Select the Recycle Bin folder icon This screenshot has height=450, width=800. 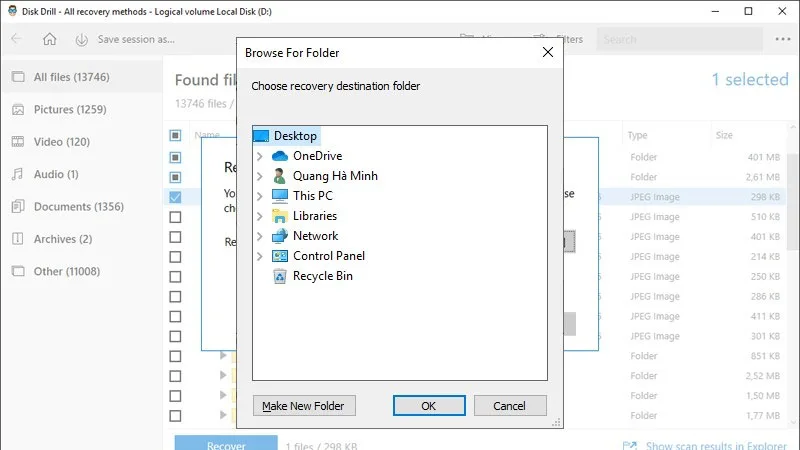tap(280, 276)
